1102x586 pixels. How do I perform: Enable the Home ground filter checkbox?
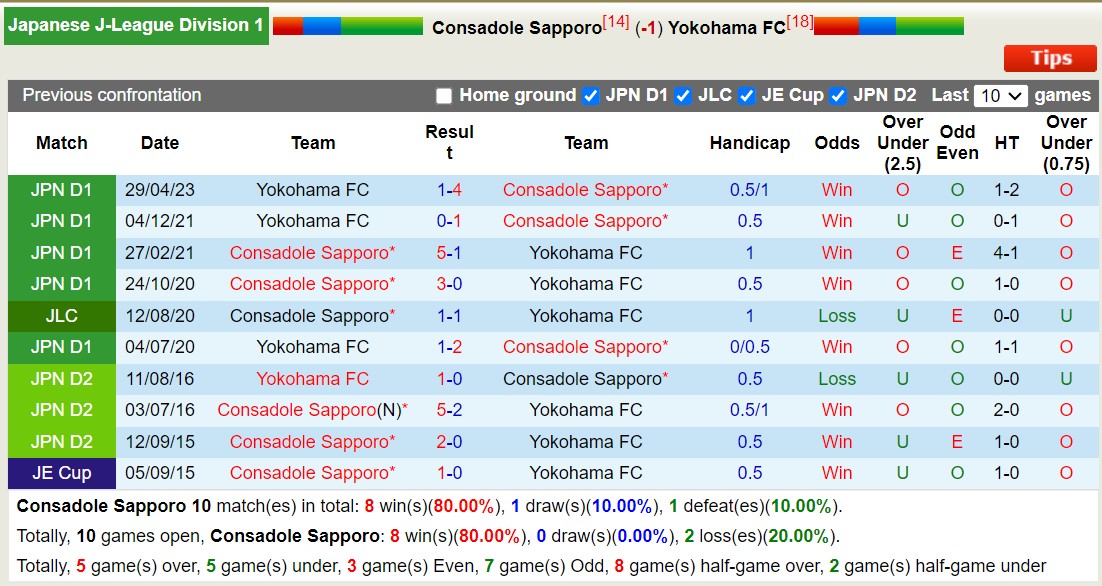tap(442, 95)
